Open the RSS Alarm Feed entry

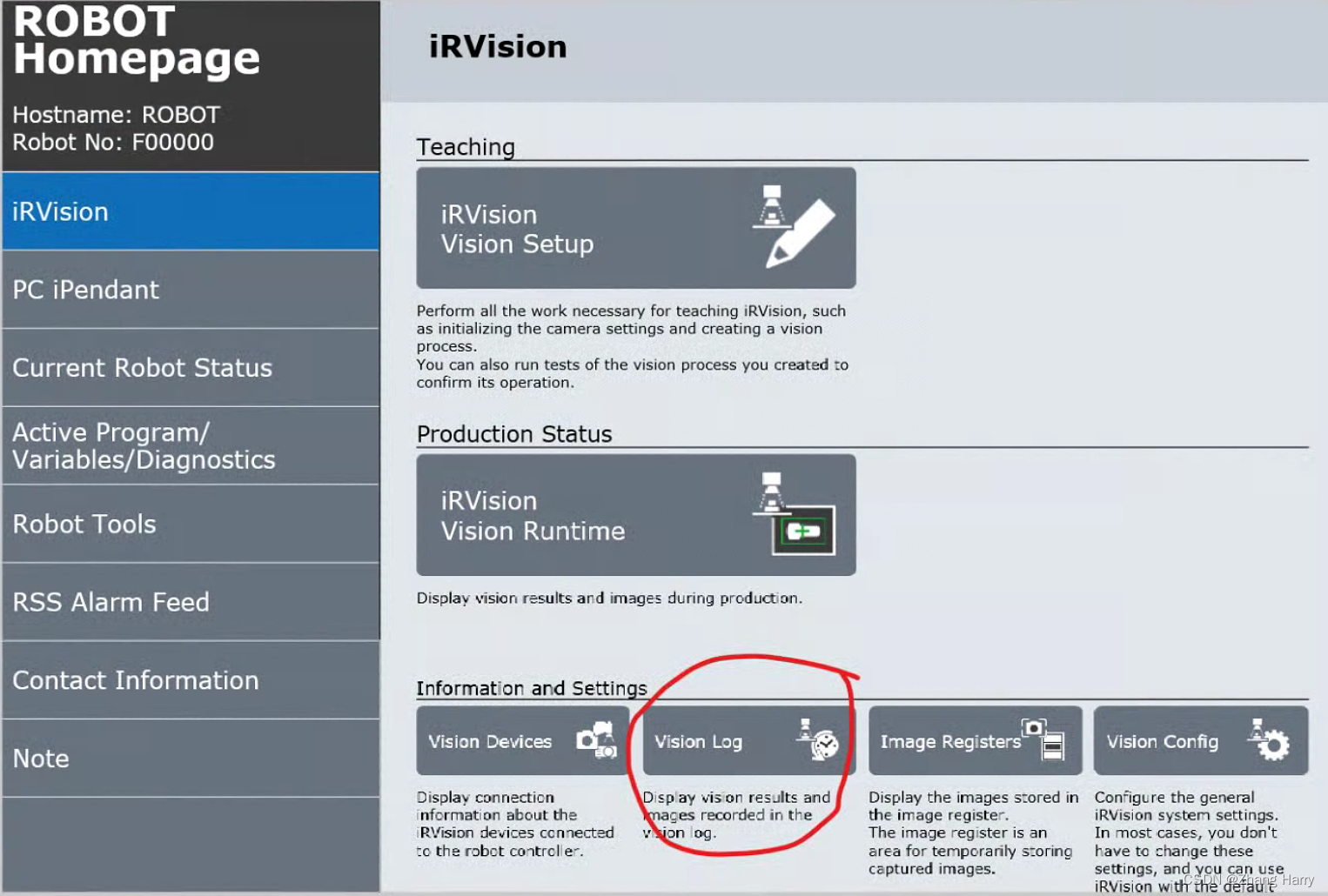[x=191, y=602]
